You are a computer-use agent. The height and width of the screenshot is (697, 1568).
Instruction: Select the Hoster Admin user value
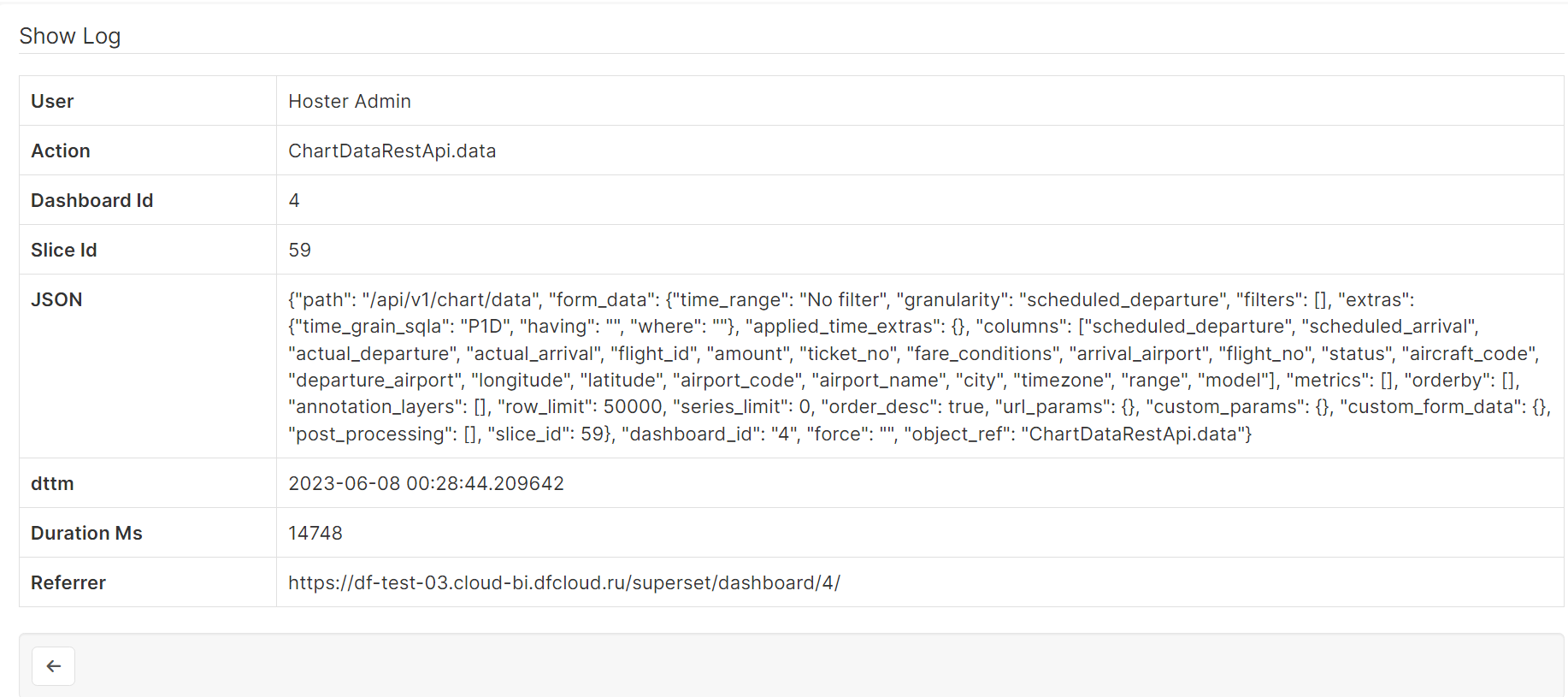pos(350,101)
